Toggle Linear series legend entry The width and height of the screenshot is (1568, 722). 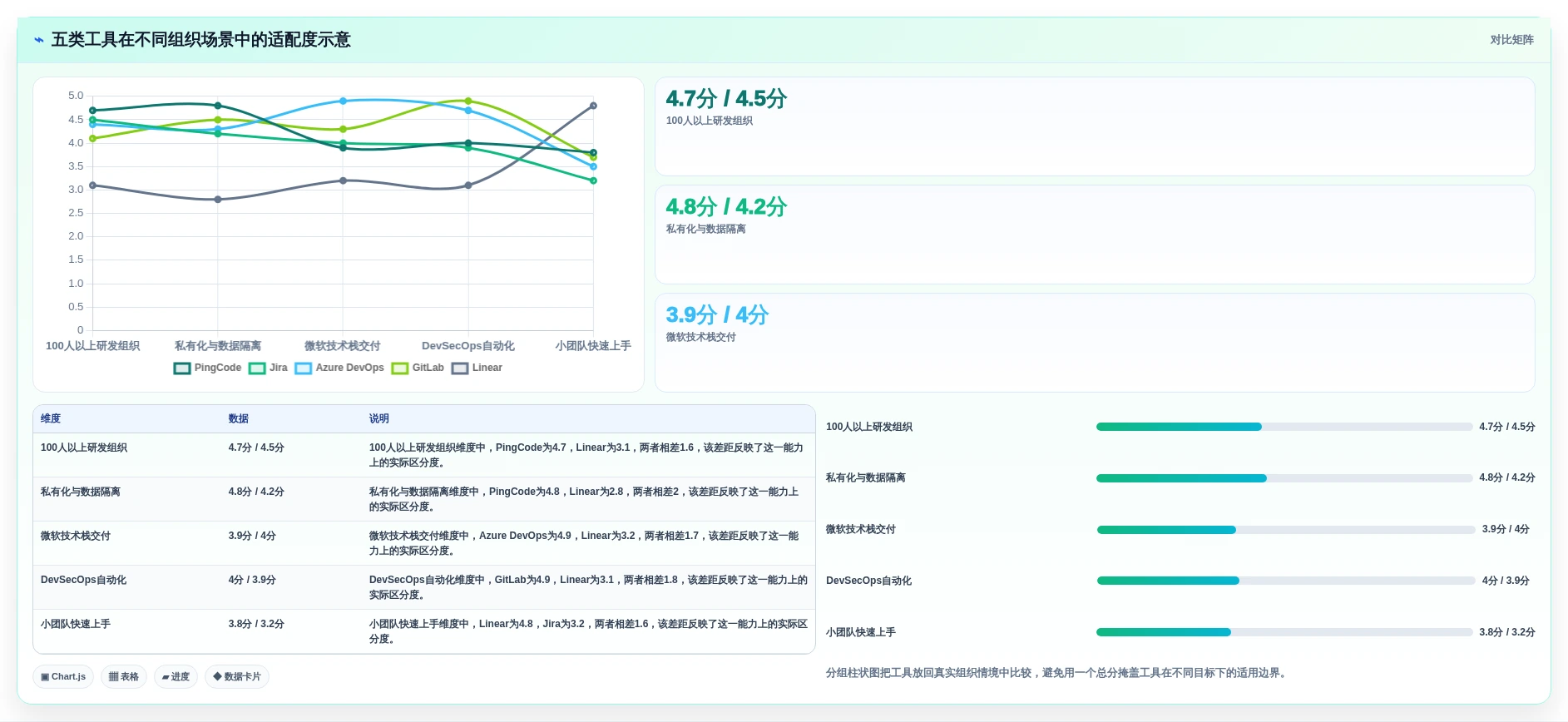click(x=477, y=368)
